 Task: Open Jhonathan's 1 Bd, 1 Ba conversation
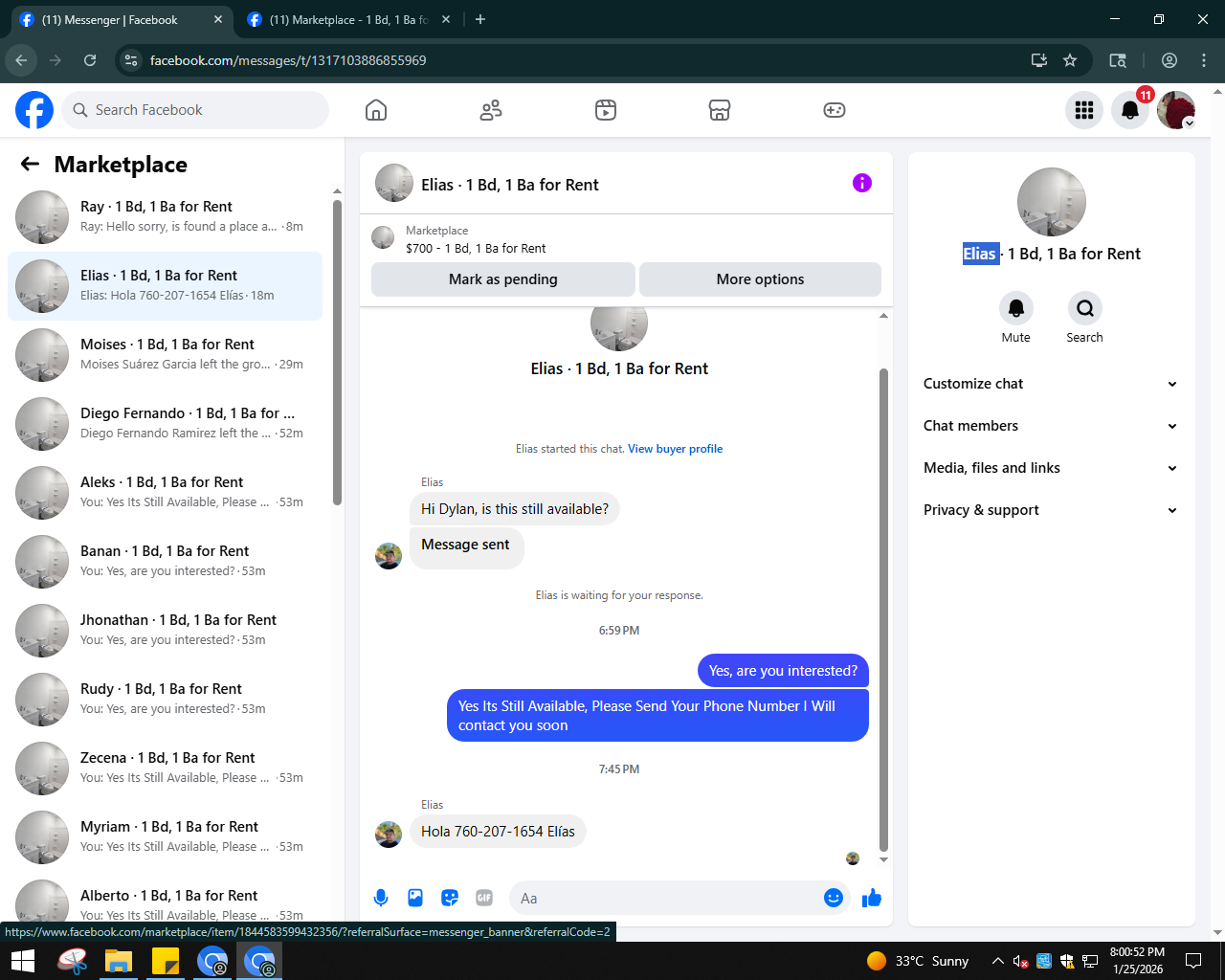coord(165,631)
